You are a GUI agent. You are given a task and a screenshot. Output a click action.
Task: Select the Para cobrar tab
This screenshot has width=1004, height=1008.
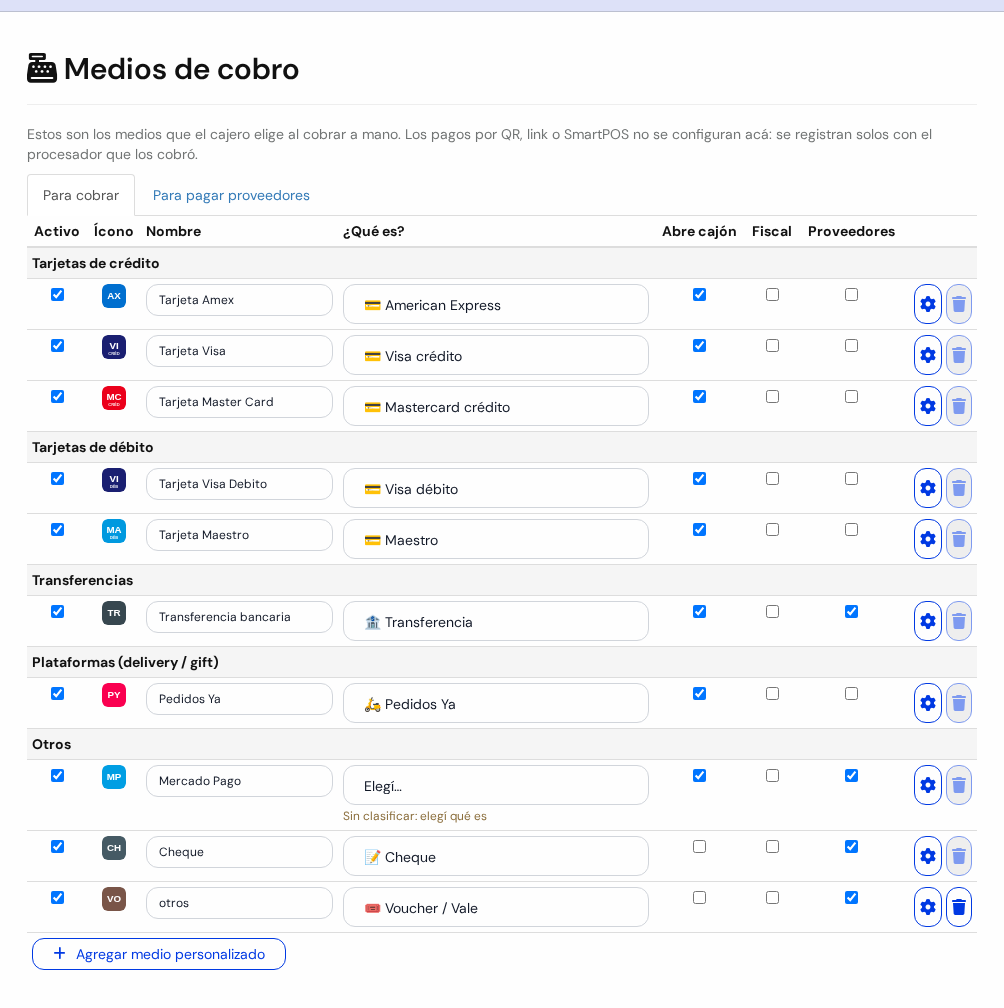(81, 195)
